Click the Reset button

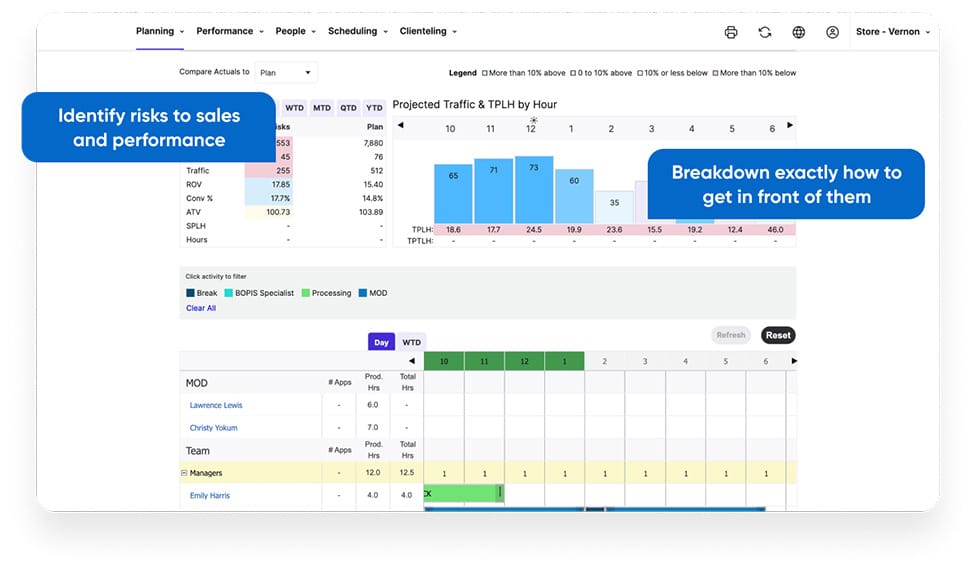[x=778, y=335]
